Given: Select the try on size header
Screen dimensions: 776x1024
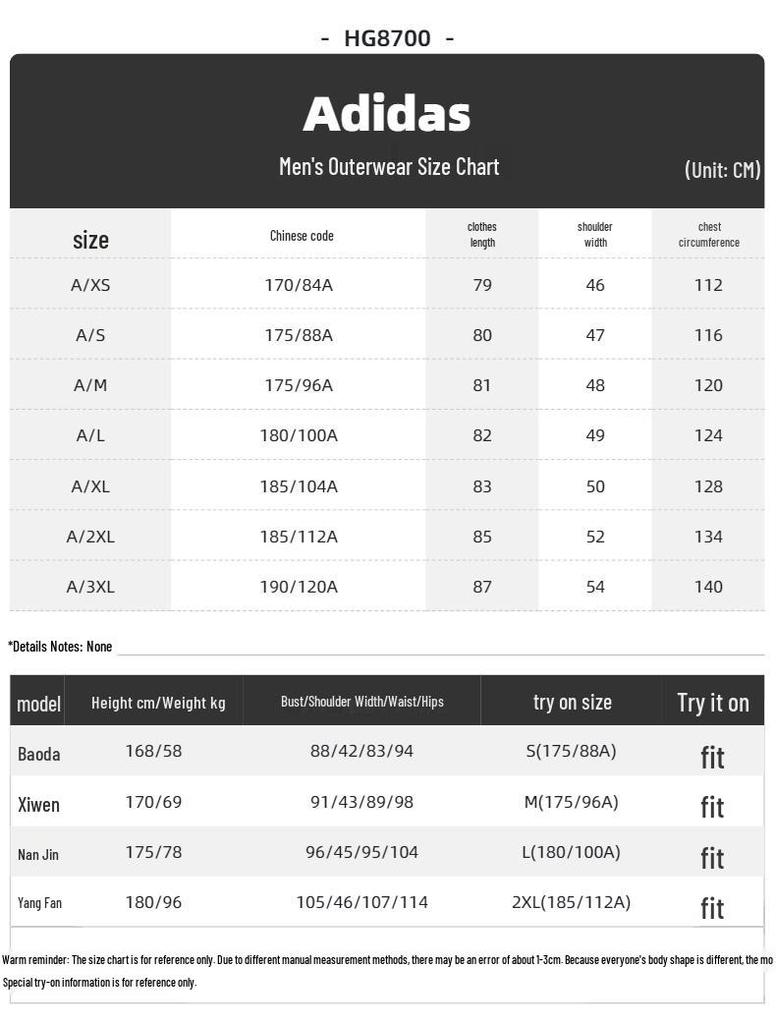Looking at the screenshot, I should click(572, 702).
